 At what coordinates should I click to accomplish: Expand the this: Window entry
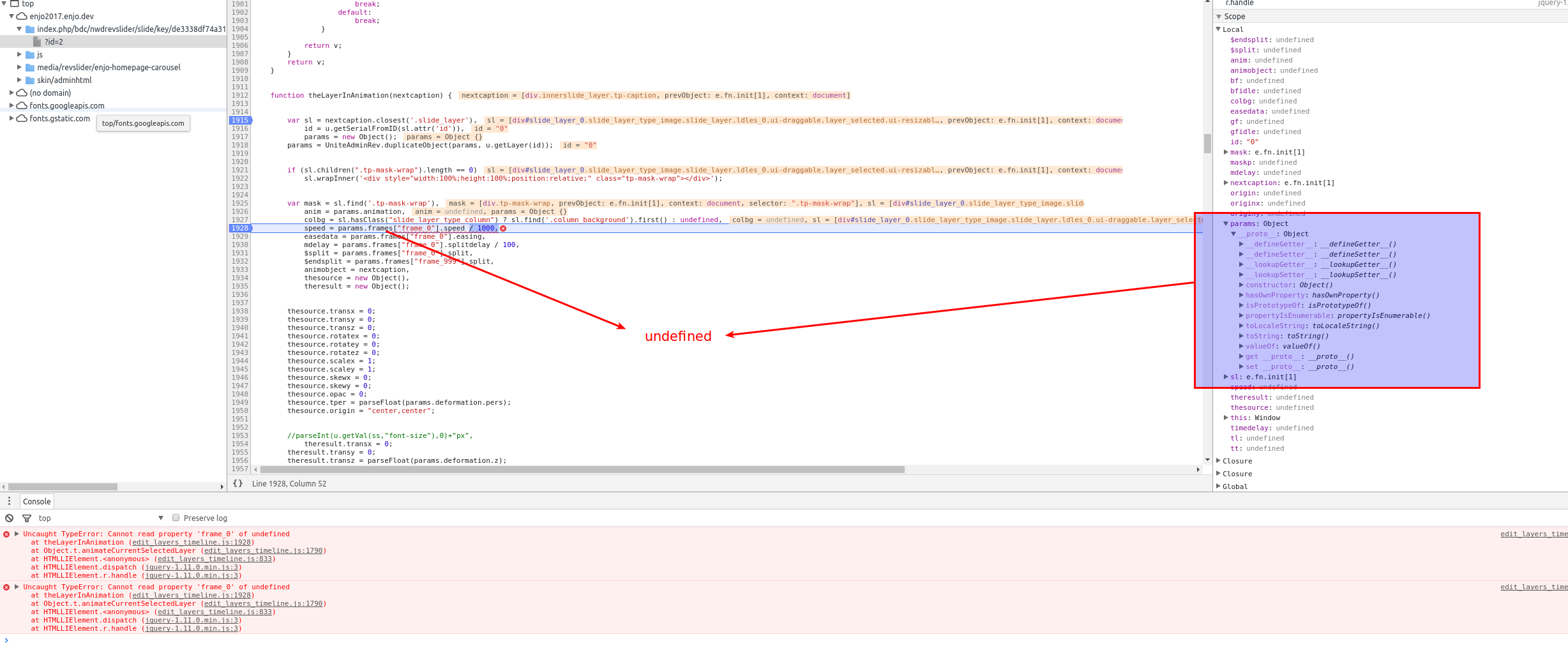pyautogui.click(x=1226, y=418)
